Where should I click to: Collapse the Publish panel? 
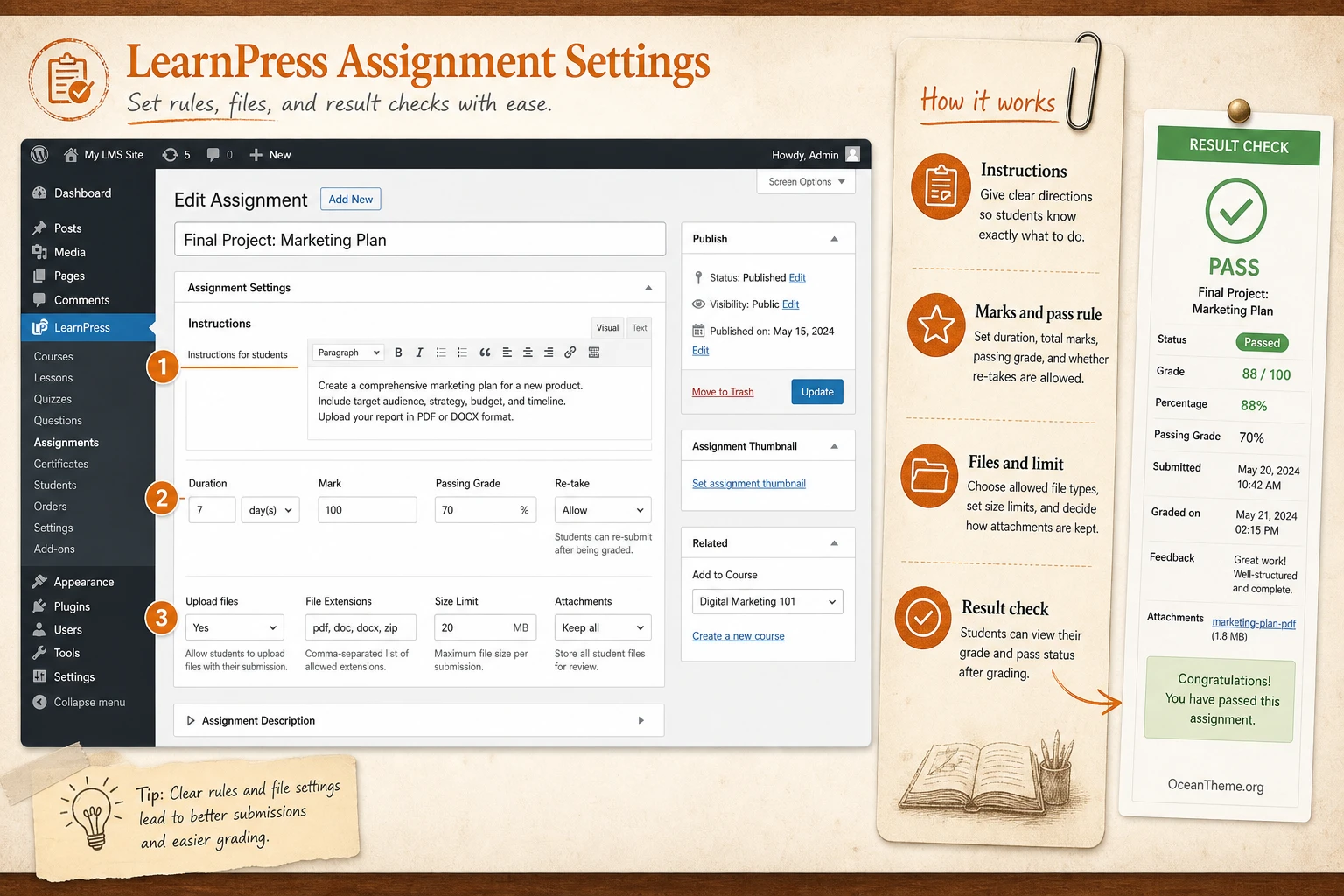[x=834, y=239]
